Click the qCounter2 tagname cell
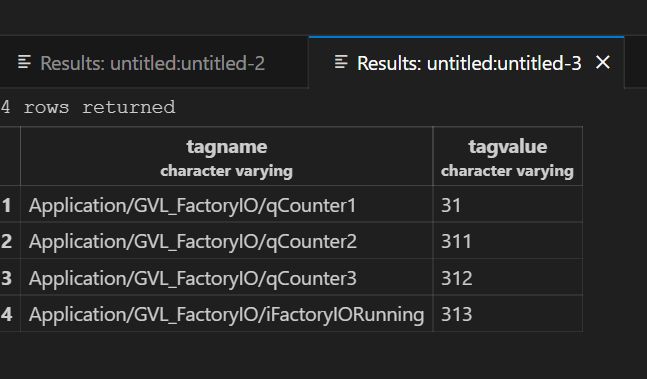 227,241
